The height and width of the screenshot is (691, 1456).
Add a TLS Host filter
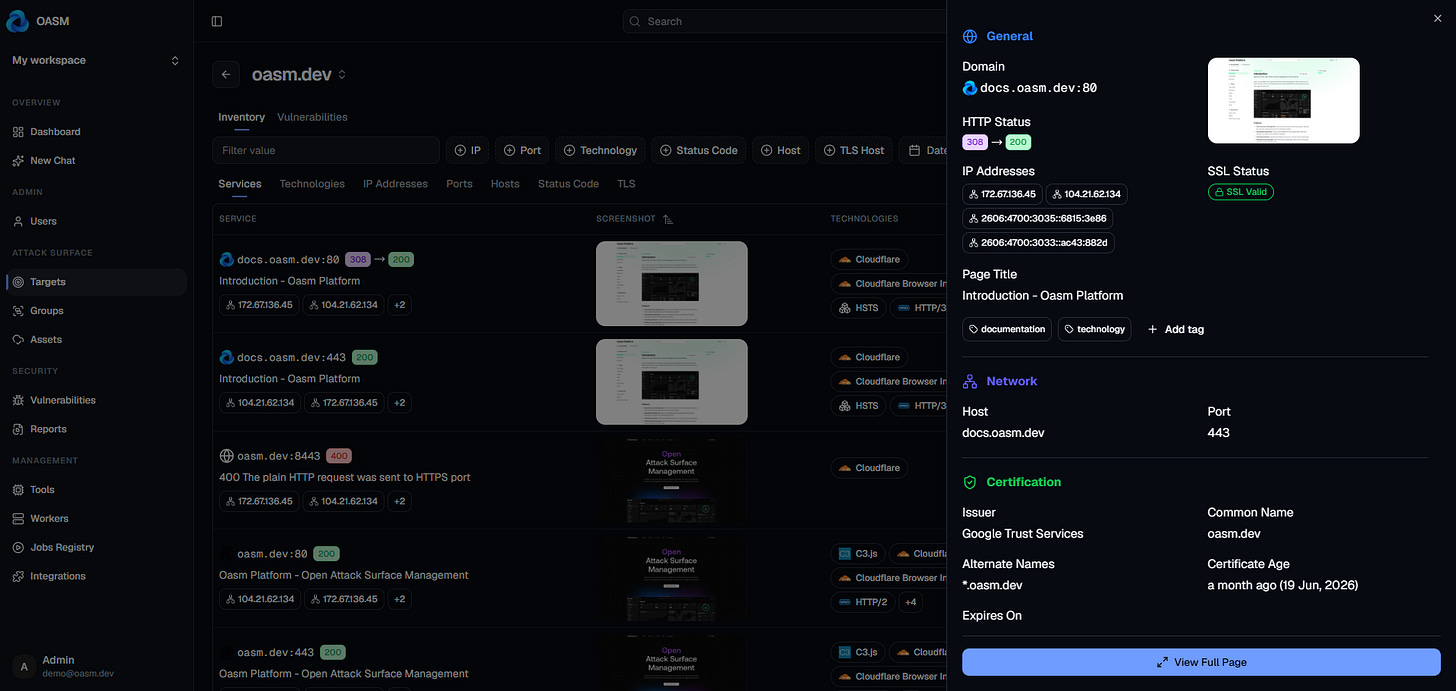tap(854, 150)
